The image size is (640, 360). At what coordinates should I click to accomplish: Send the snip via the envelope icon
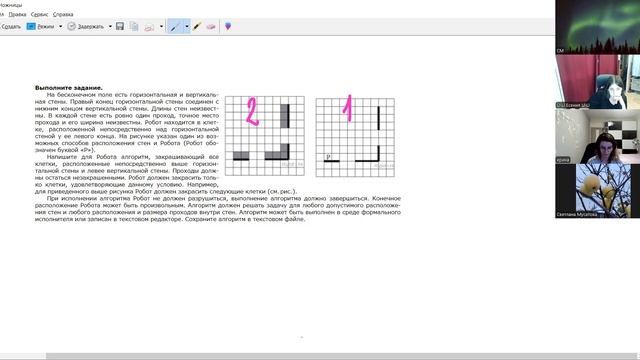(149, 27)
